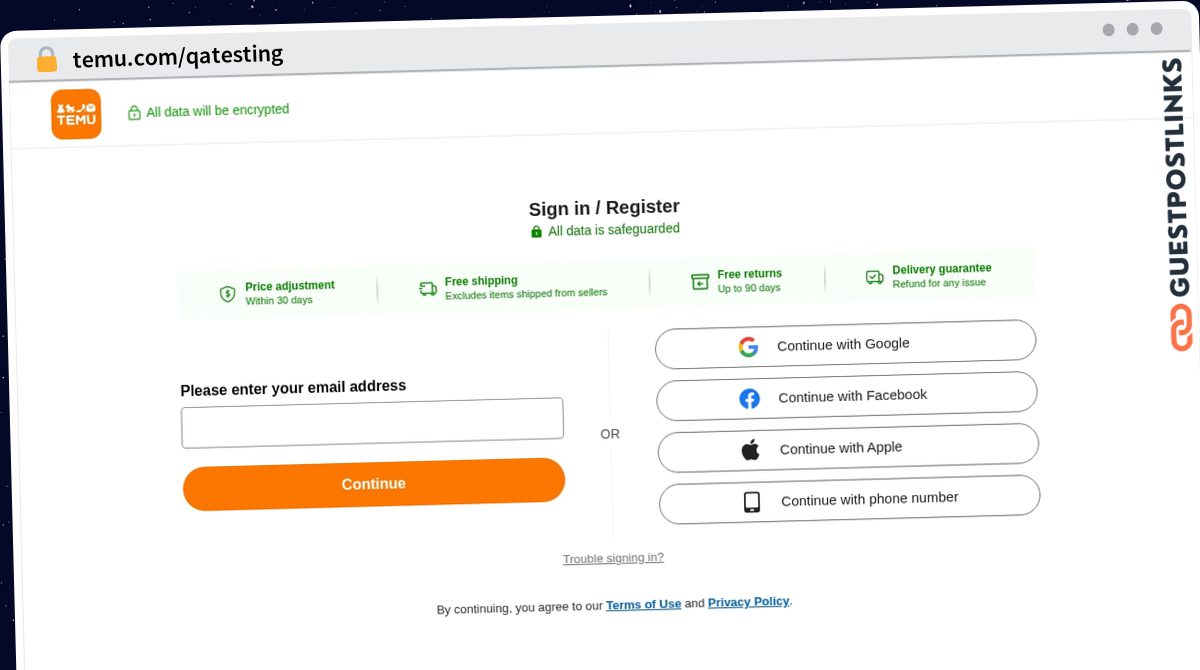Click the 'All data will be encrypted' text
Screen dimensions: 1200x670
point(218,111)
